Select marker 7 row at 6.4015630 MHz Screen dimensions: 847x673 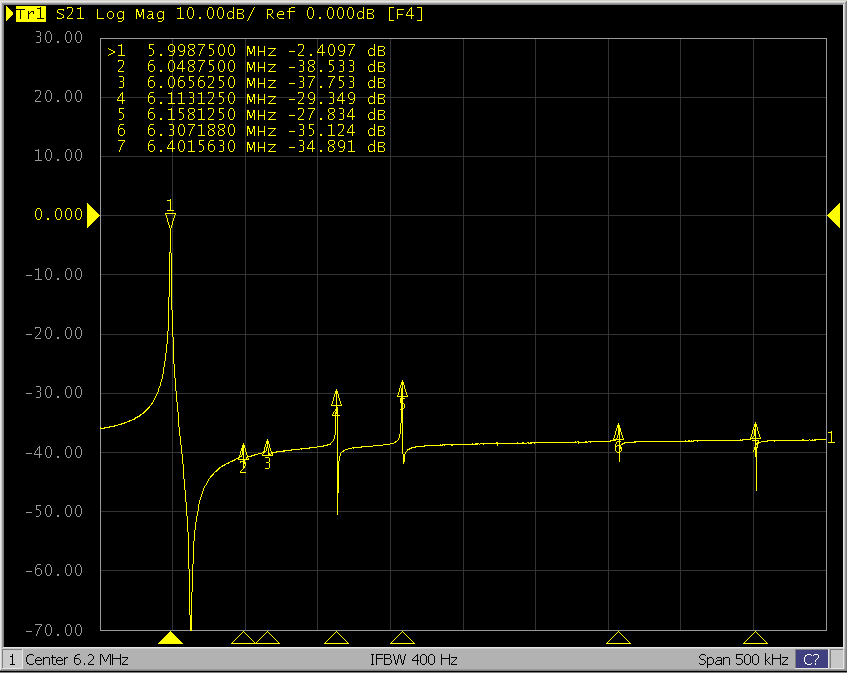click(247, 146)
